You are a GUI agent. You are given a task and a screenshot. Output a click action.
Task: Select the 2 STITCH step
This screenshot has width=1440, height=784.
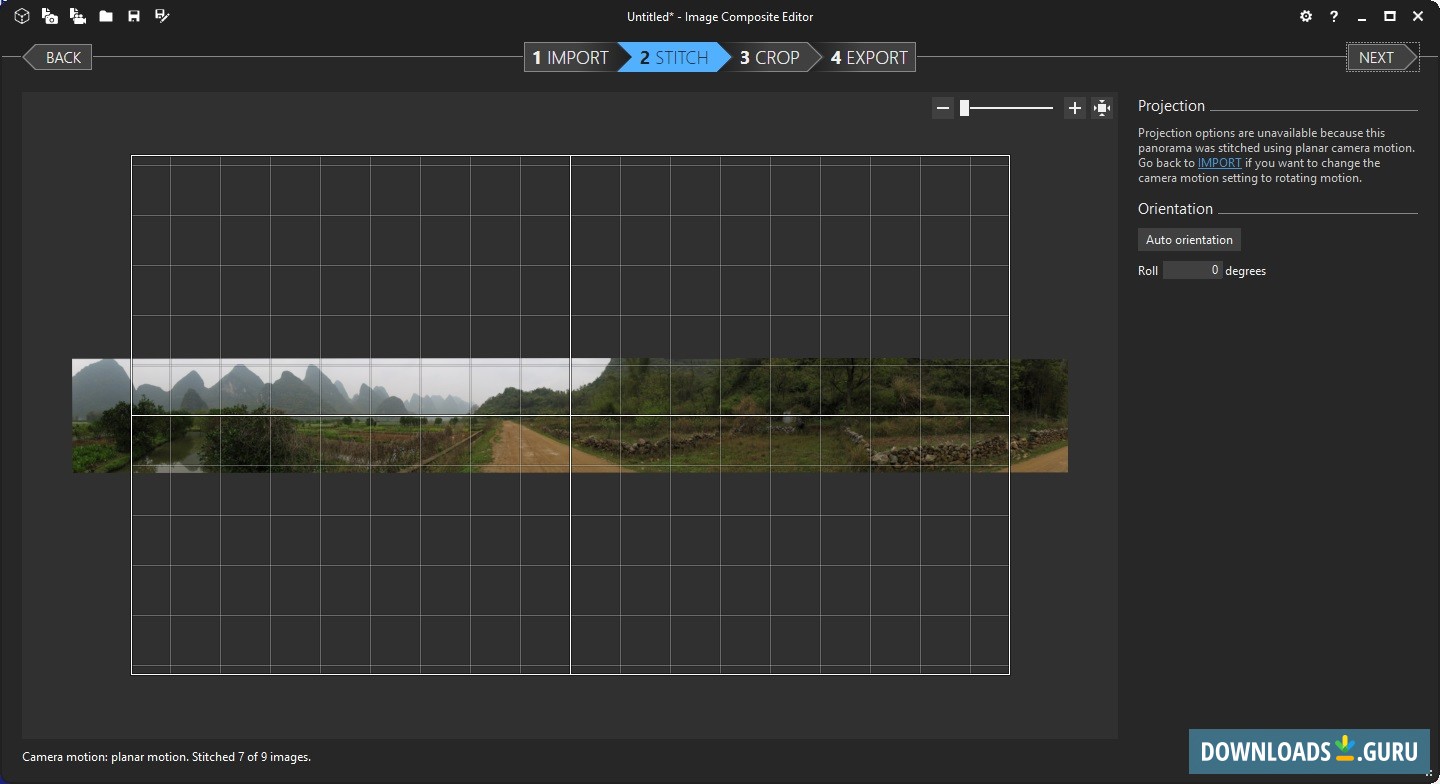(x=674, y=58)
